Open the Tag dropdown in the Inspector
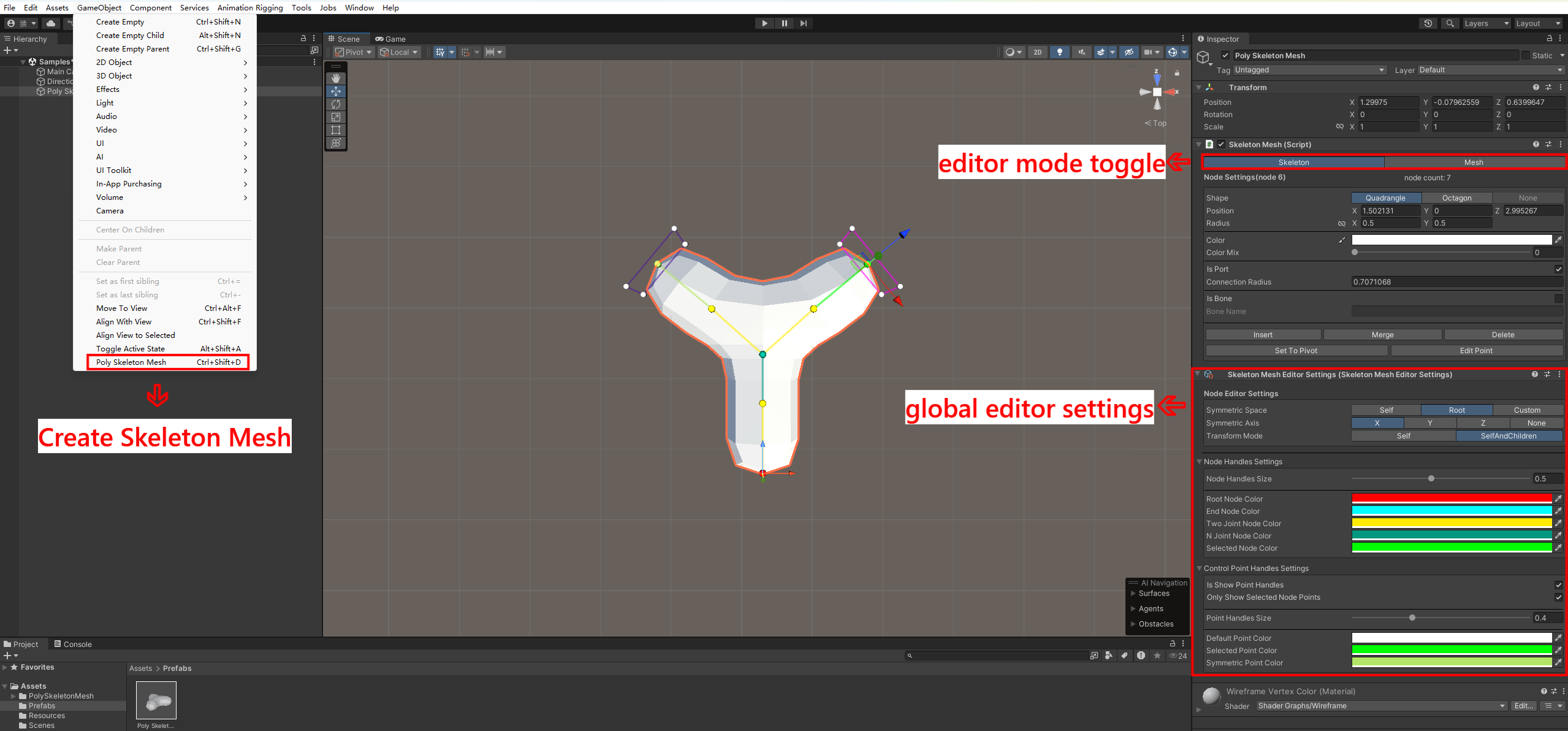 click(1309, 69)
